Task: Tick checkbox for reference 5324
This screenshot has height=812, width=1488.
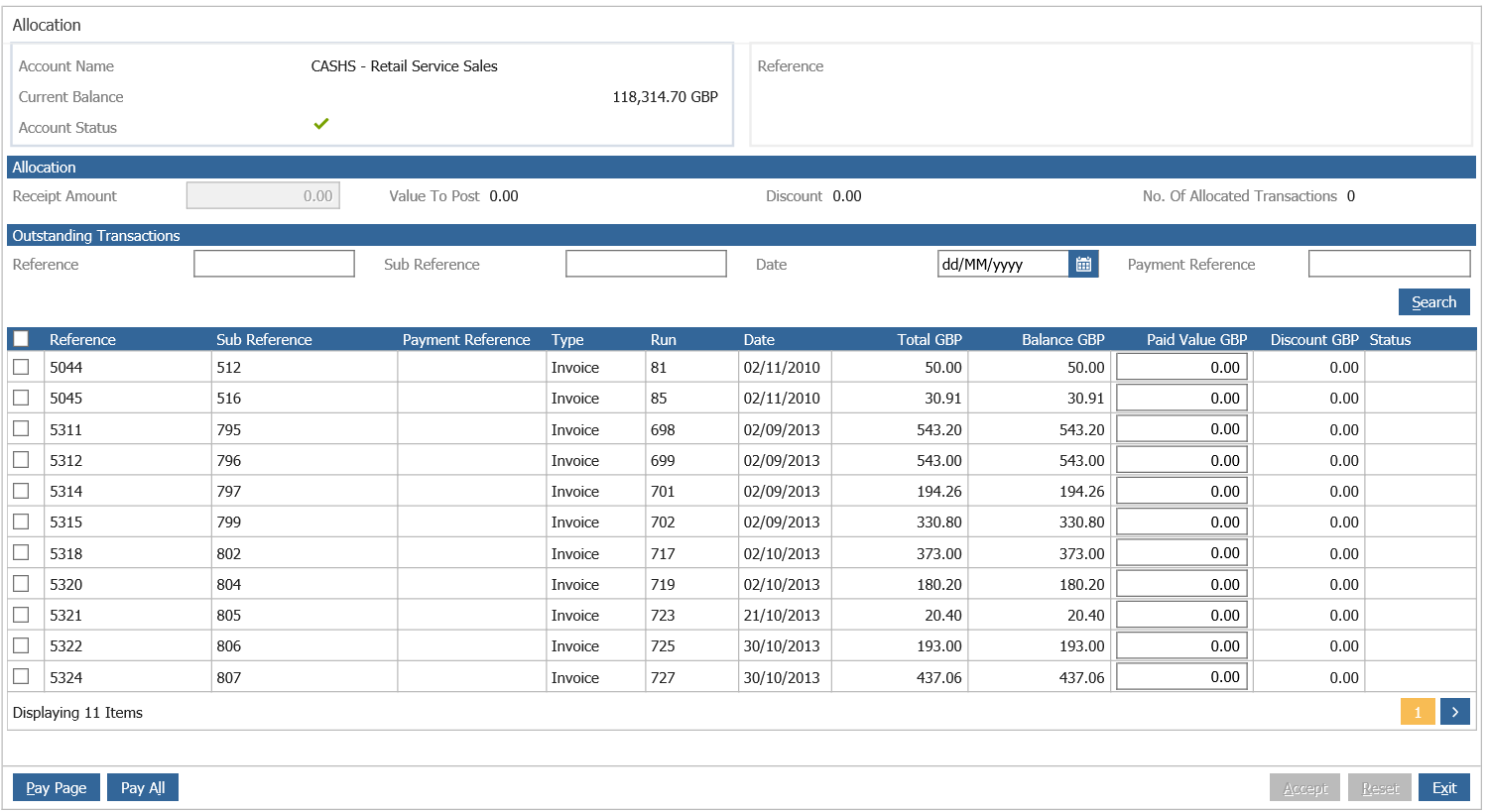Action: tap(21, 676)
